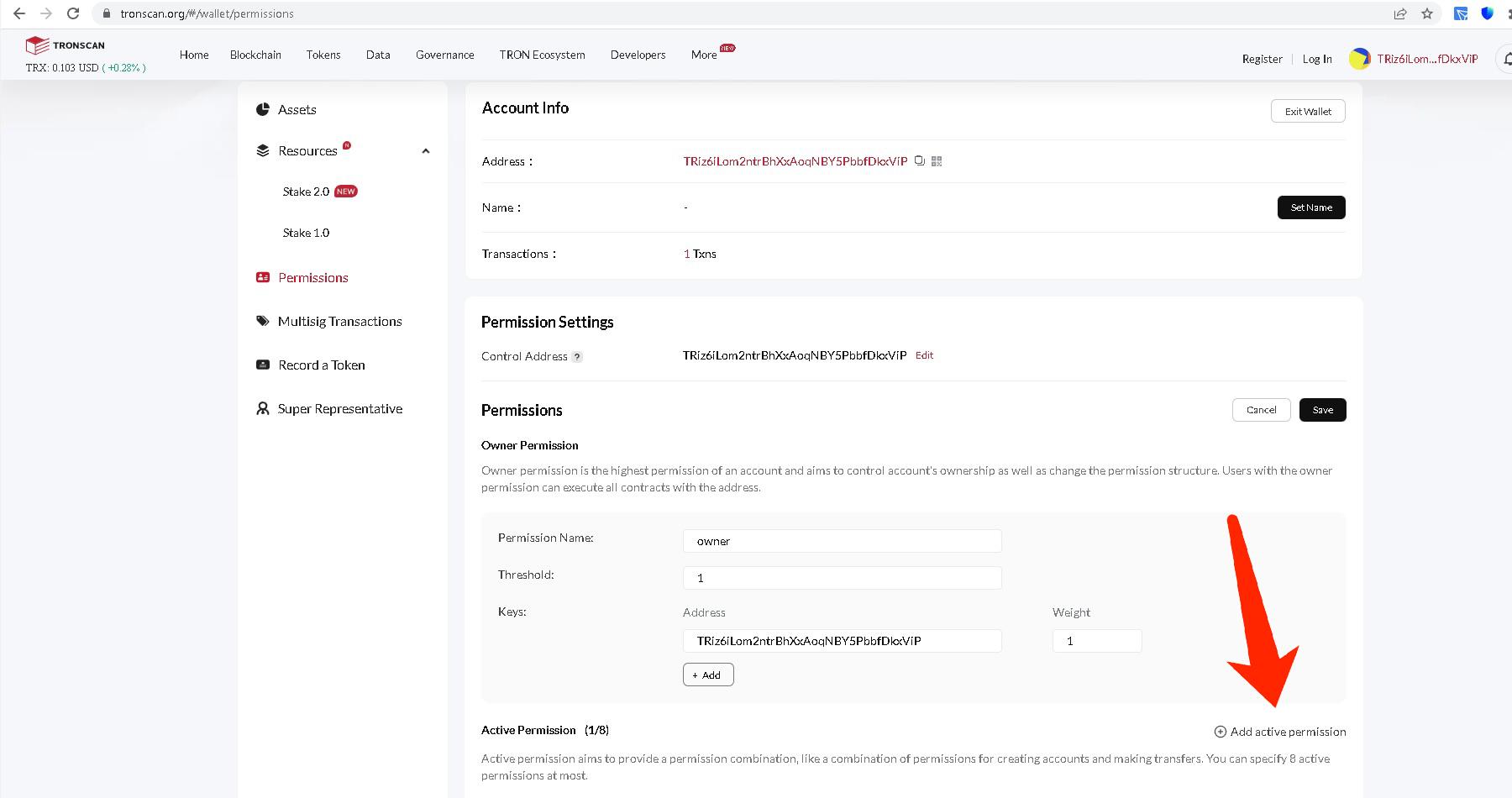Image resolution: width=1512 pixels, height=798 pixels.
Task: Focus the Weight input field
Action: coord(1097,641)
